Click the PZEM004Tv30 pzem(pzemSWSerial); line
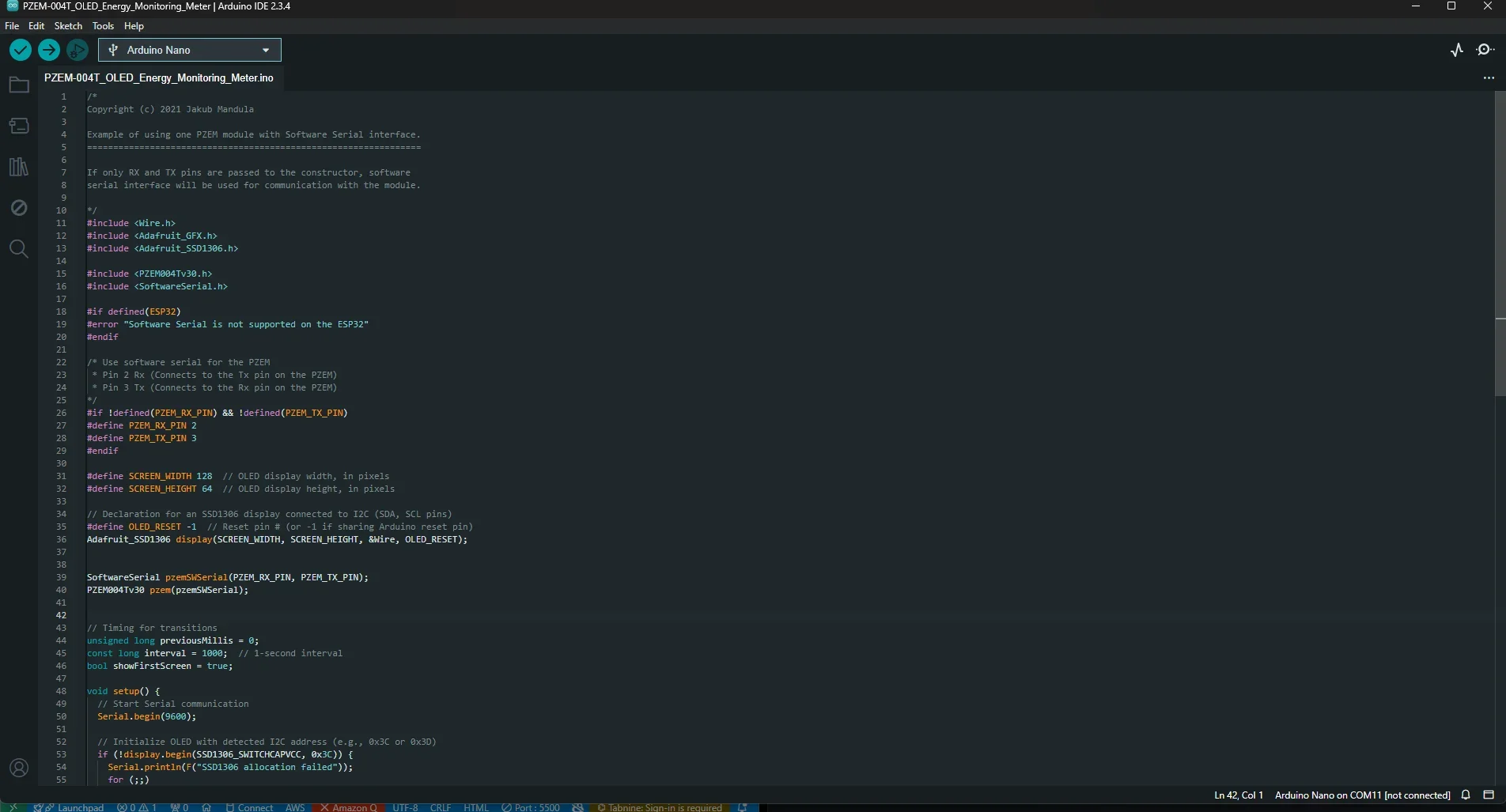 click(x=168, y=590)
